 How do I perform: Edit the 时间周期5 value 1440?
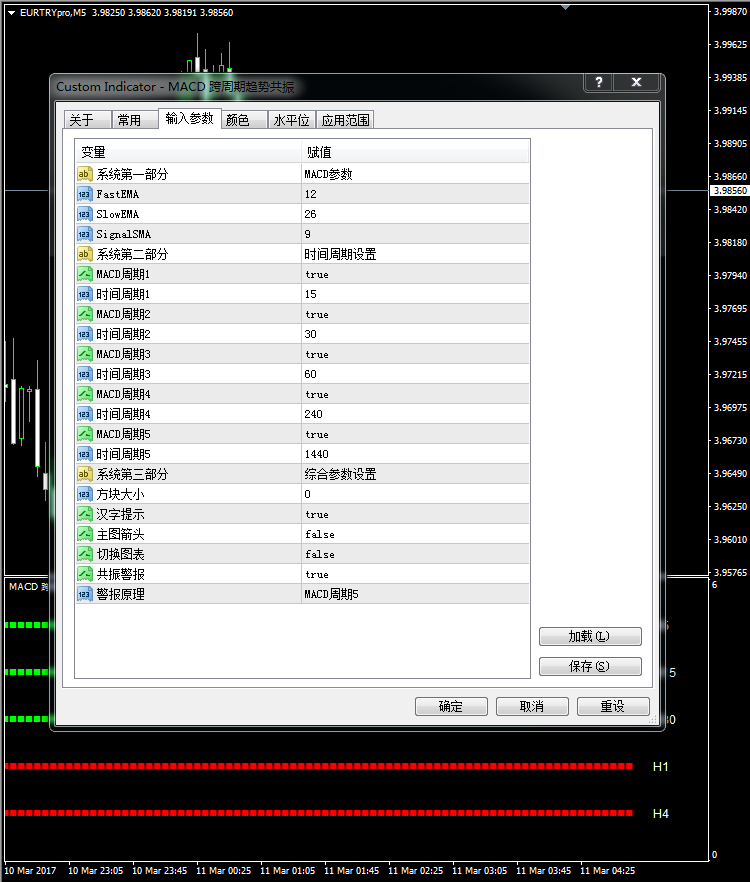tap(415, 454)
